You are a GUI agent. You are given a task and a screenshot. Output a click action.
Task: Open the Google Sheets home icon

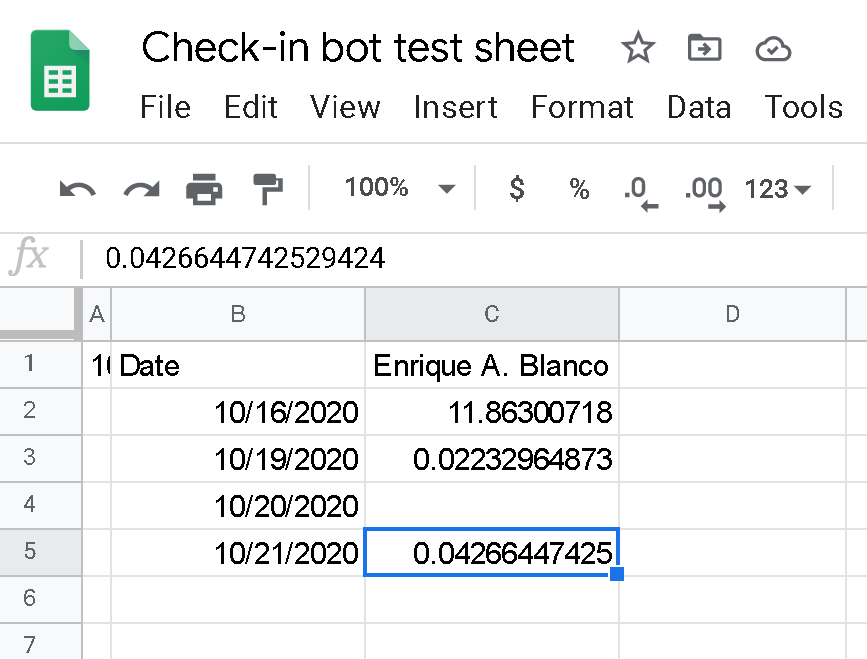click(60, 70)
